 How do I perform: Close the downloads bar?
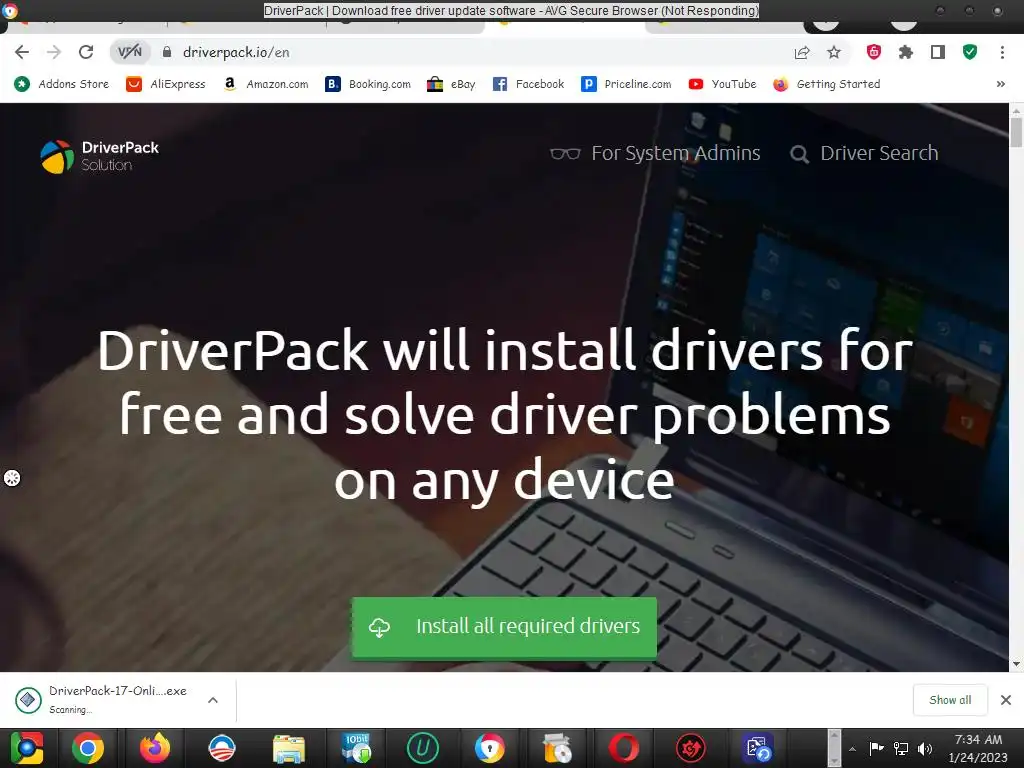[1006, 700]
